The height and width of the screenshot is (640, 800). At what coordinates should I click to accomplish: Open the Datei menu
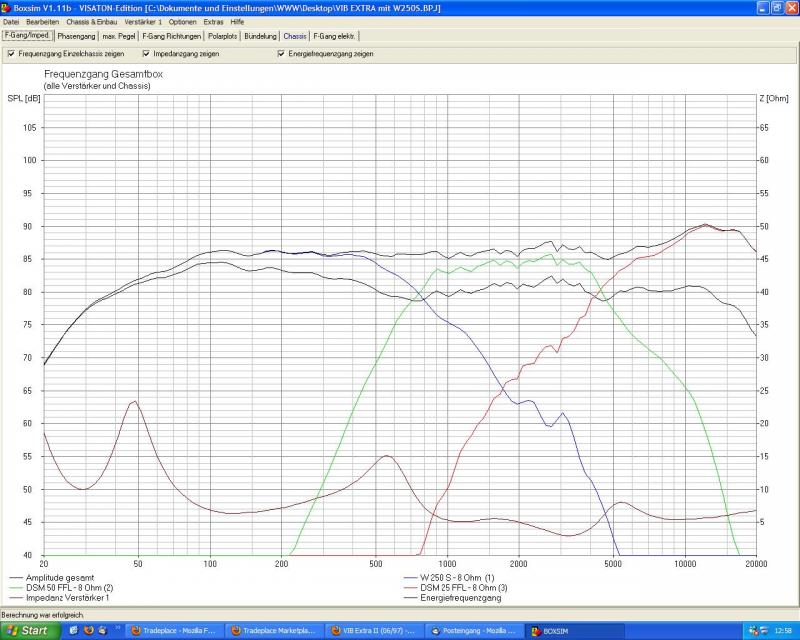tap(11, 22)
